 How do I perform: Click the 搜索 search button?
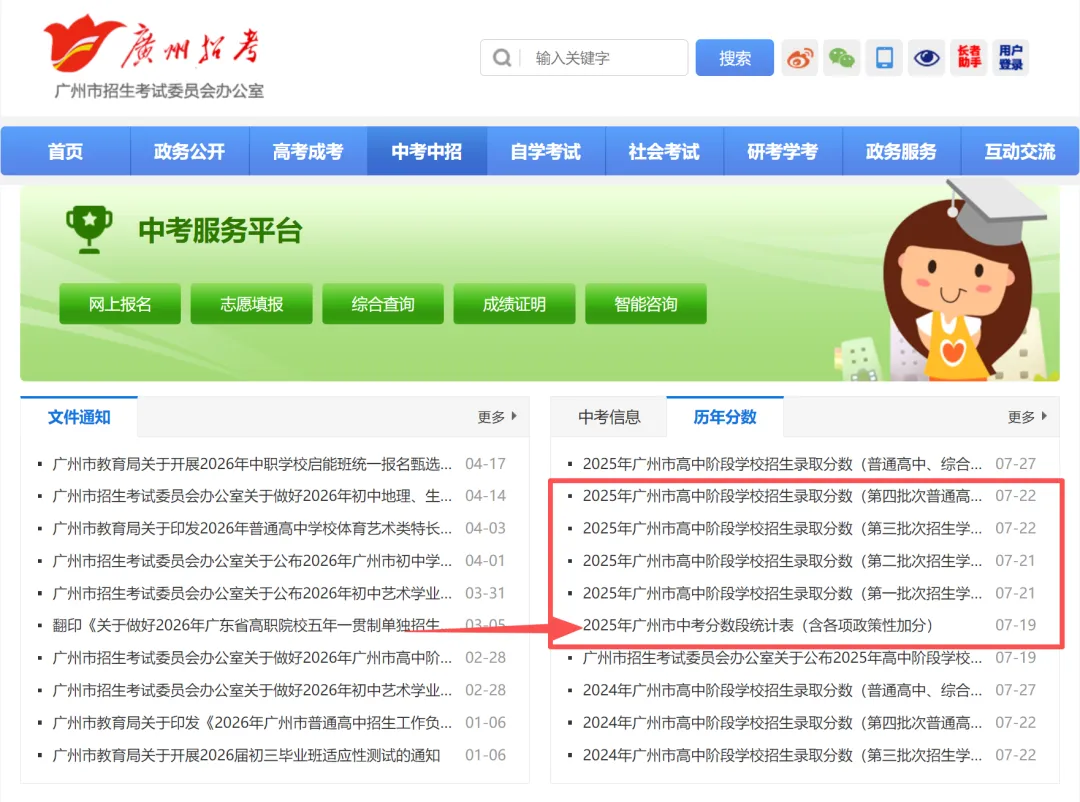(x=734, y=58)
